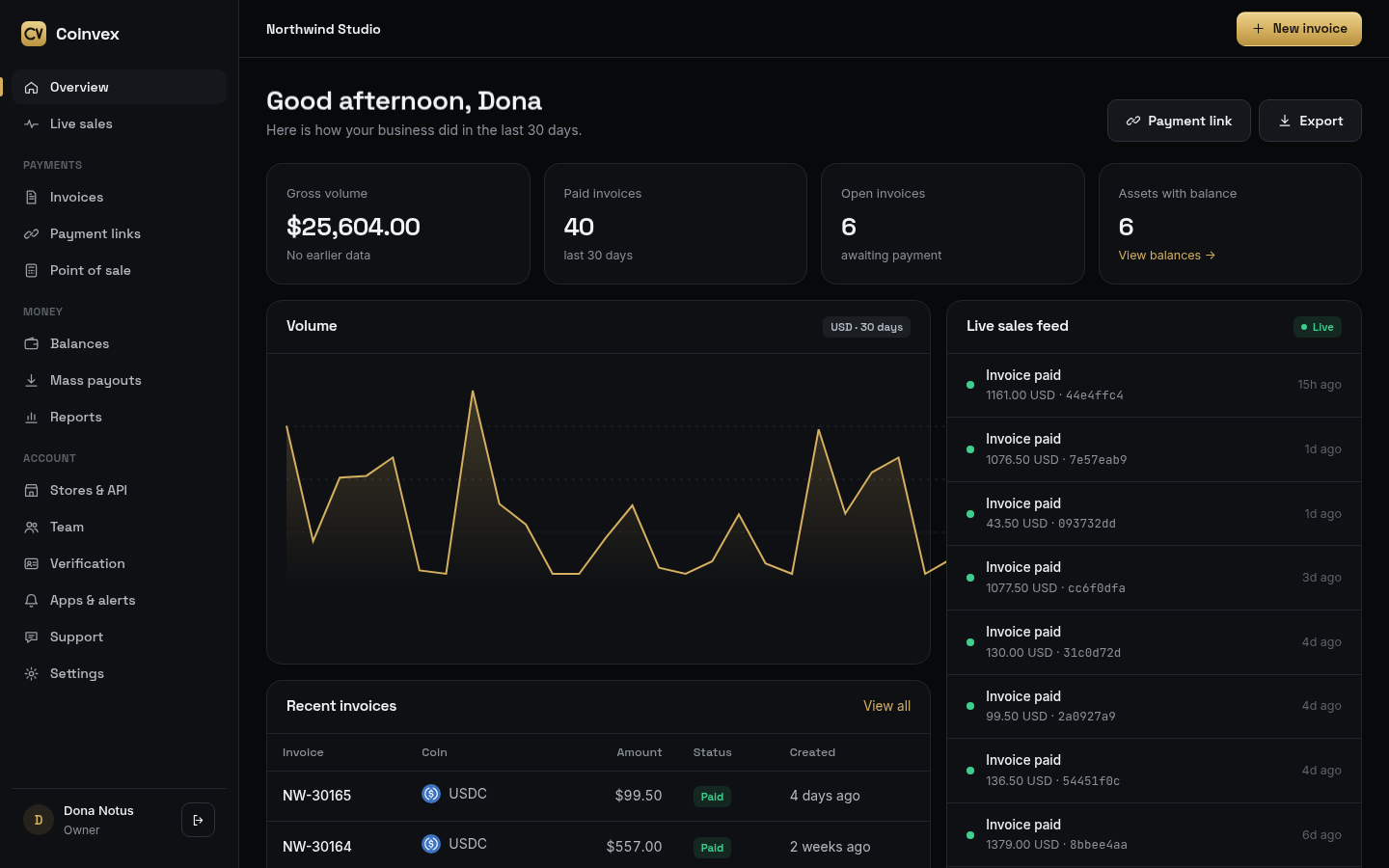Click USDC coin icon in NW-30165 row
Viewport: 1389px width, 868px height.
[431, 794]
